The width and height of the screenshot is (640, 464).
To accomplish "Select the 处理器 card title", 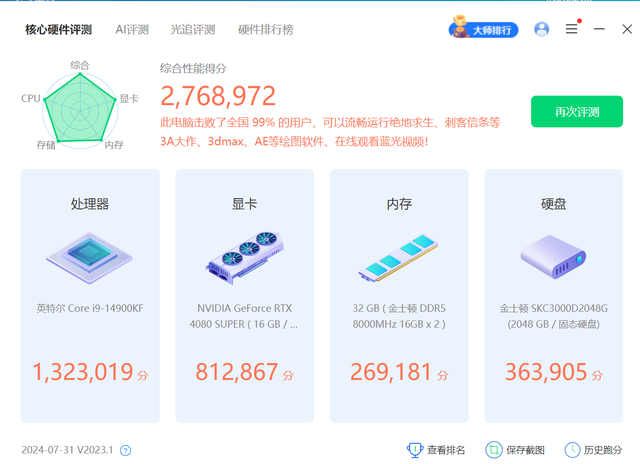I will (90, 204).
